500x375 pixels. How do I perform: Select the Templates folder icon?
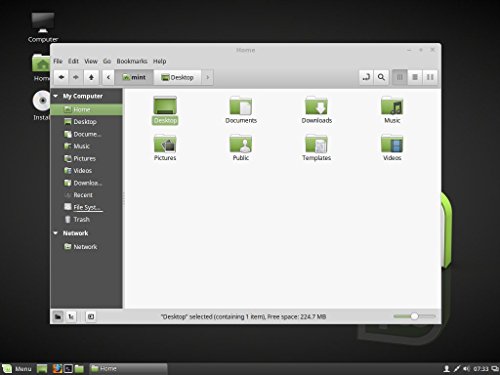click(x=316, y=148)
